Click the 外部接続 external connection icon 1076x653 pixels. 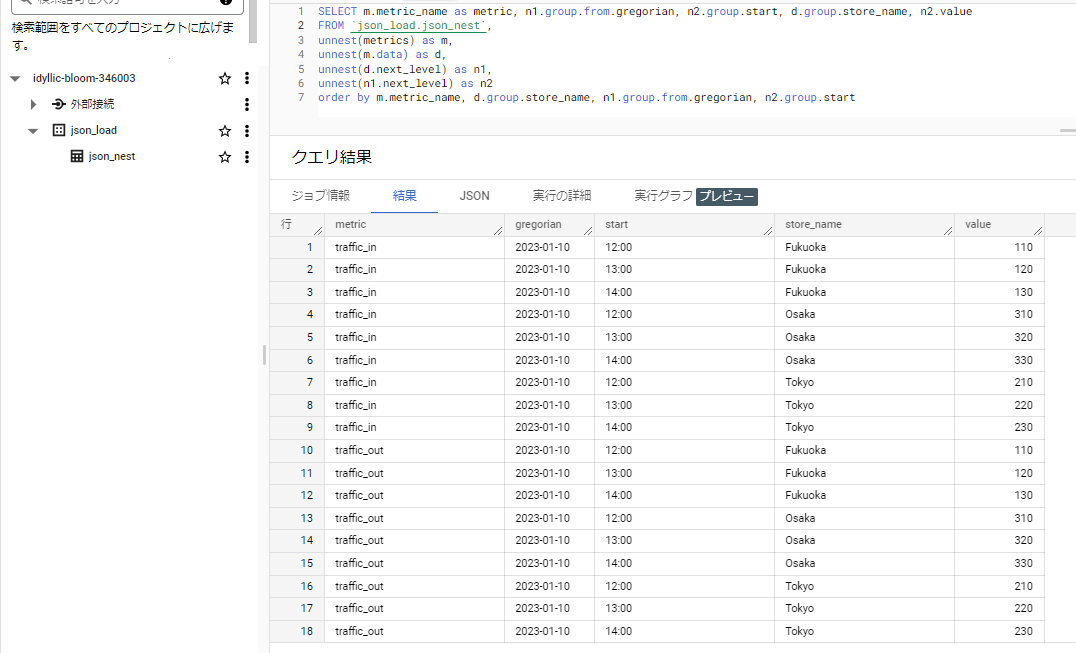pyautogui.click(x=58, y=103)
